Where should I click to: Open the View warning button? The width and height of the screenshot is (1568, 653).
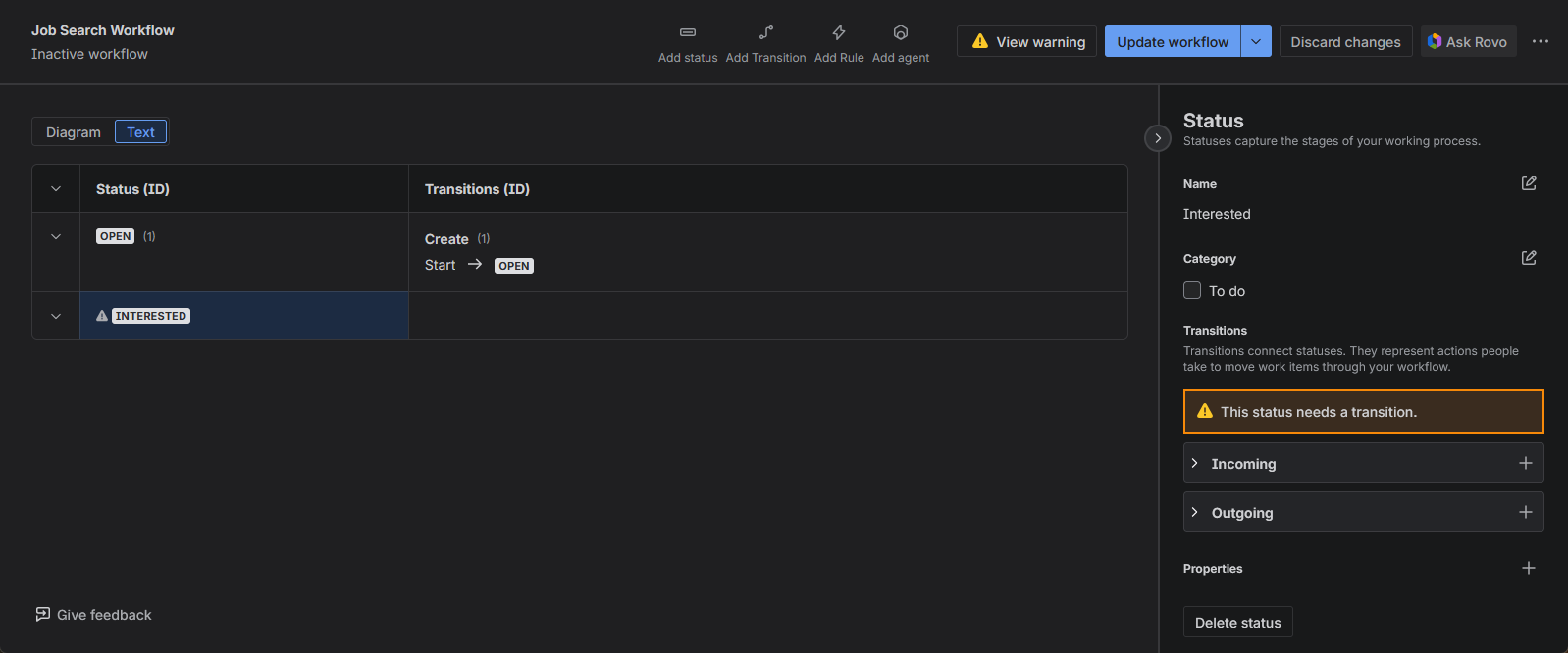point(1027,41)
